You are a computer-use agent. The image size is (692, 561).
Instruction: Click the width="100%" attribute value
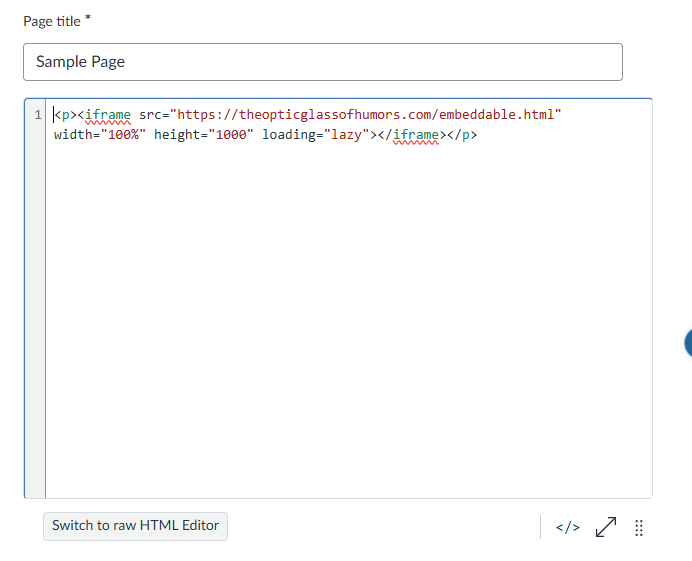click(122, 135)
